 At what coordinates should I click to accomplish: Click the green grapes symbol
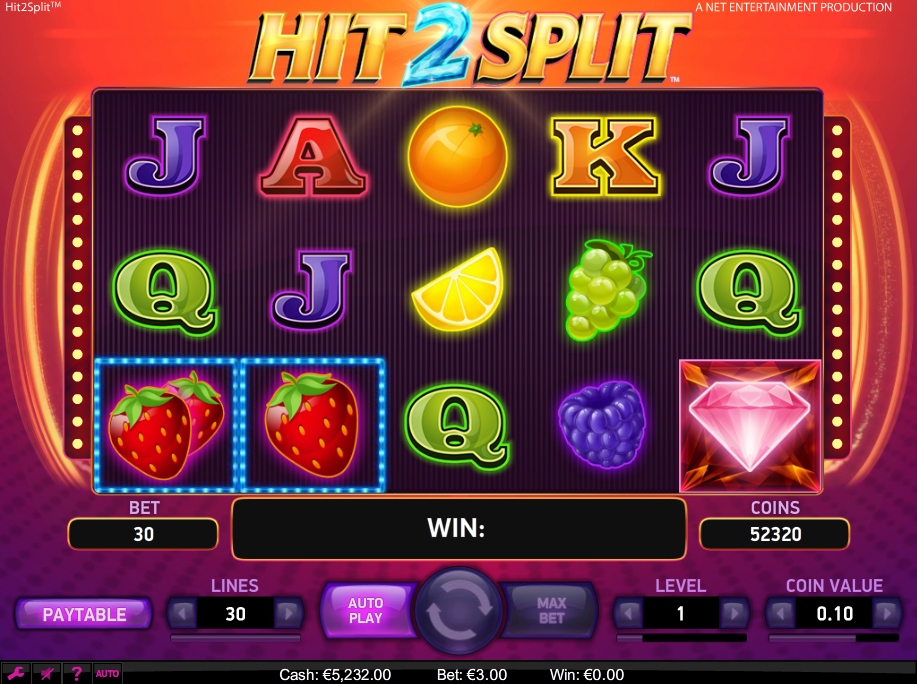pos(605,290)
